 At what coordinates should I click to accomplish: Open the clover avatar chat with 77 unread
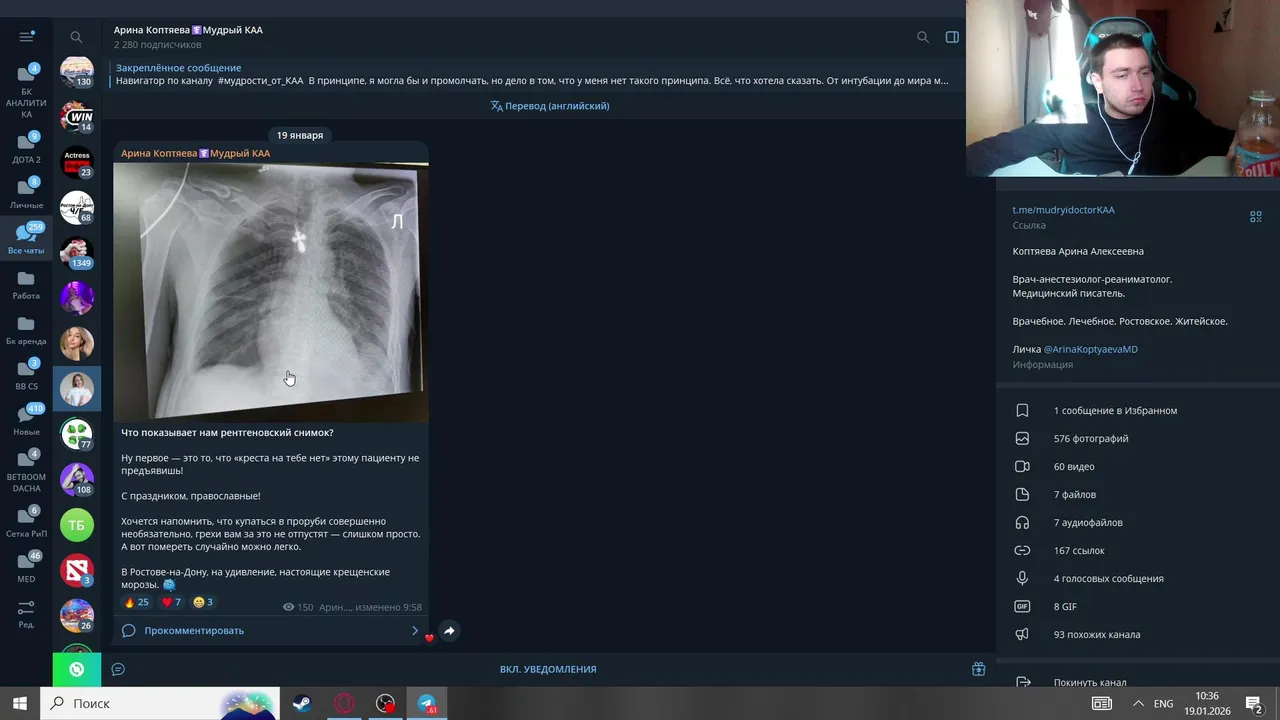77,434
